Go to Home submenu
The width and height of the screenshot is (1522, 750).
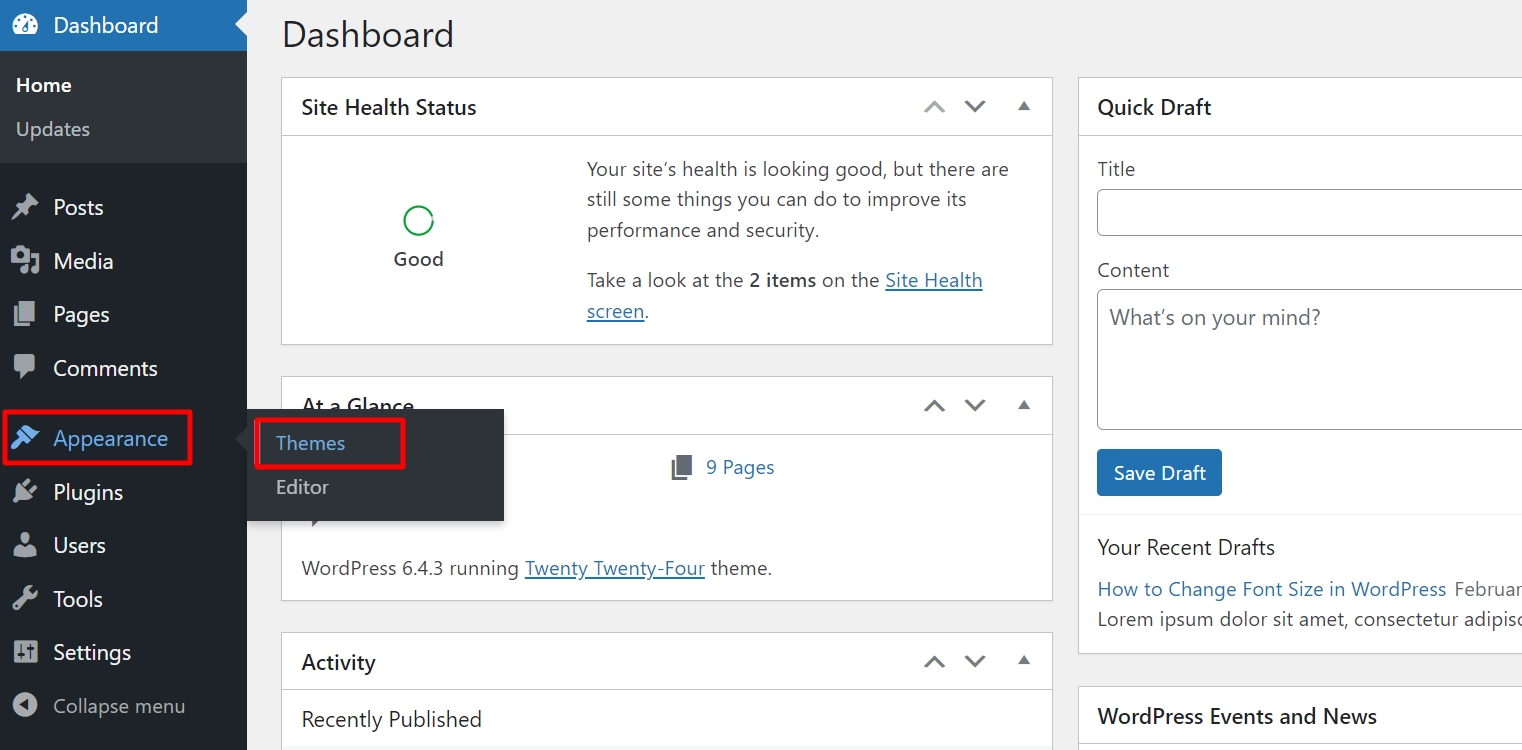pos(44,85)
